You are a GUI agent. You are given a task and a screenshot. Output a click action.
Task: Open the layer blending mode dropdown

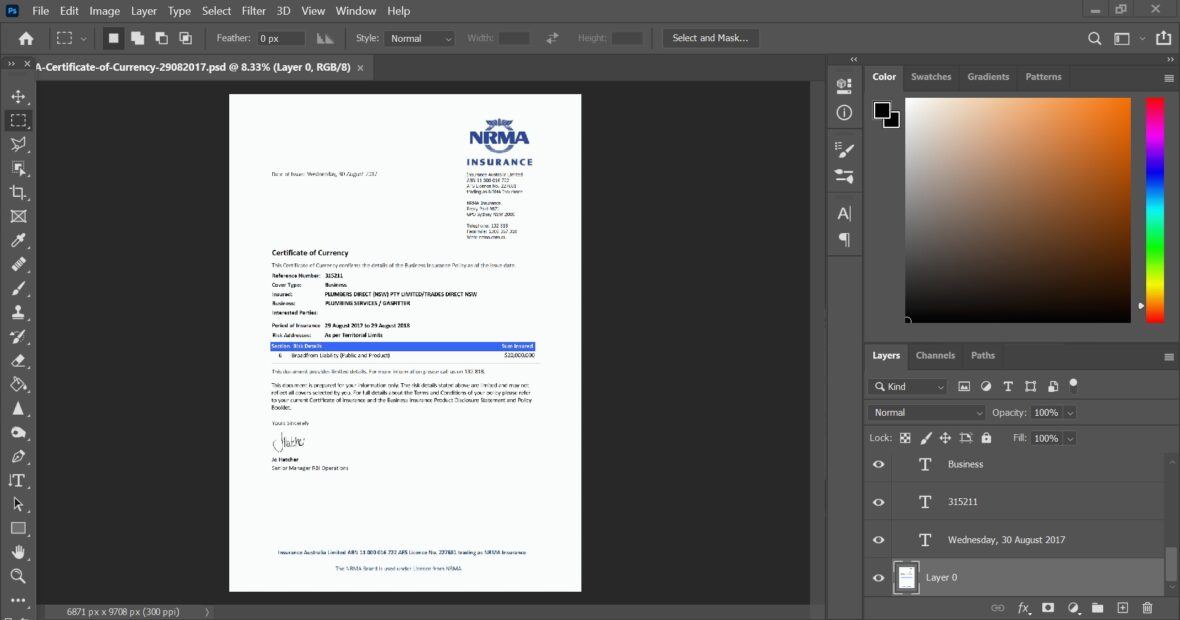pyautogui.click(x=925, y=412)
